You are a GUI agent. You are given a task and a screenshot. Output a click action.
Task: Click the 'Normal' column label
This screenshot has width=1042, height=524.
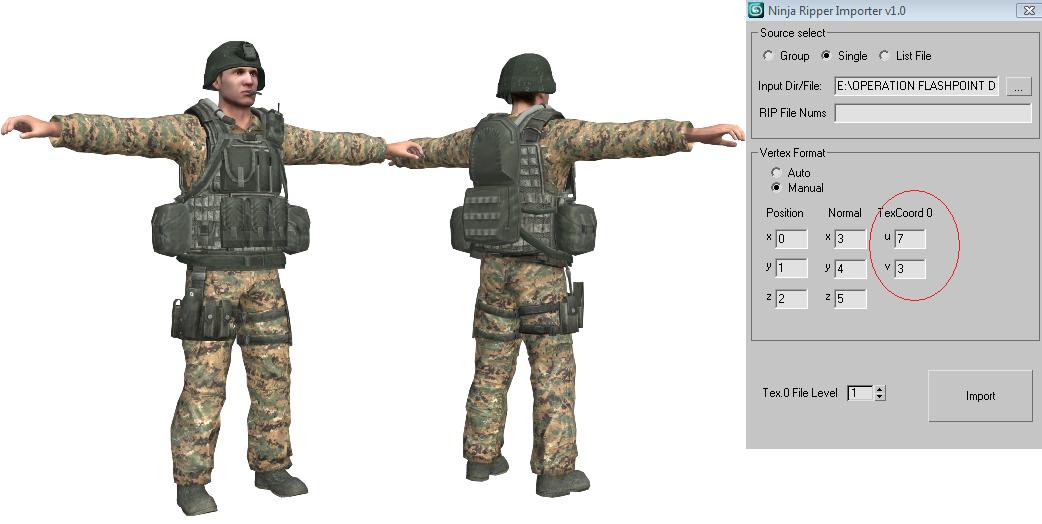click(845, 213)
